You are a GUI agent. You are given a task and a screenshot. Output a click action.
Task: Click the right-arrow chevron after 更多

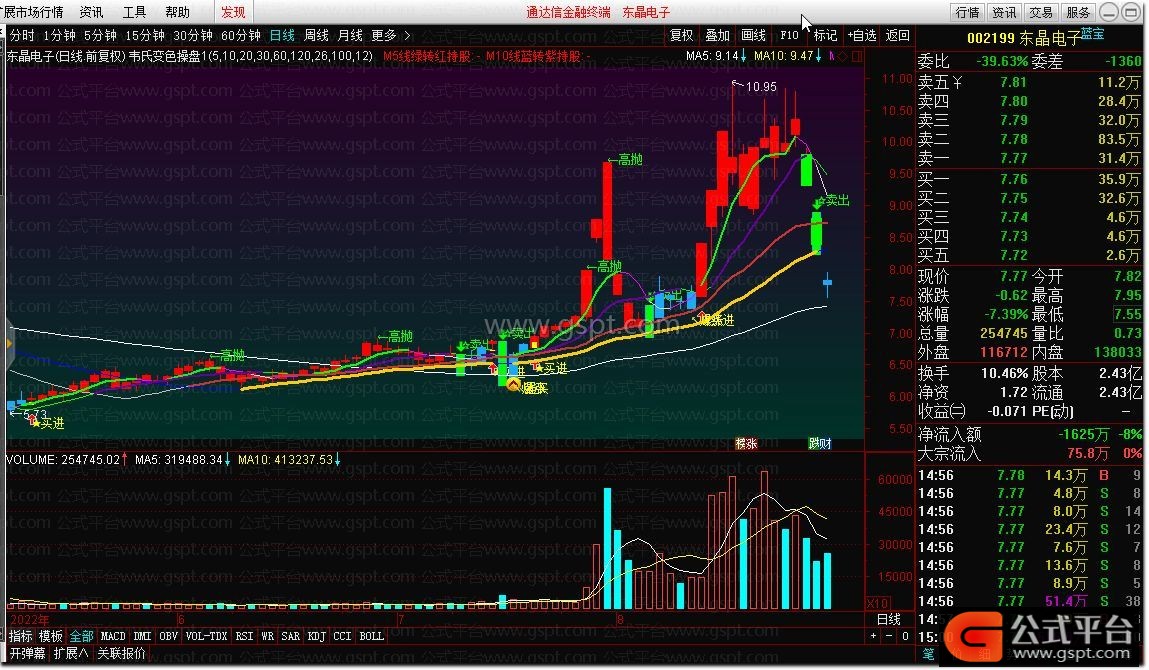pos(407,35)
